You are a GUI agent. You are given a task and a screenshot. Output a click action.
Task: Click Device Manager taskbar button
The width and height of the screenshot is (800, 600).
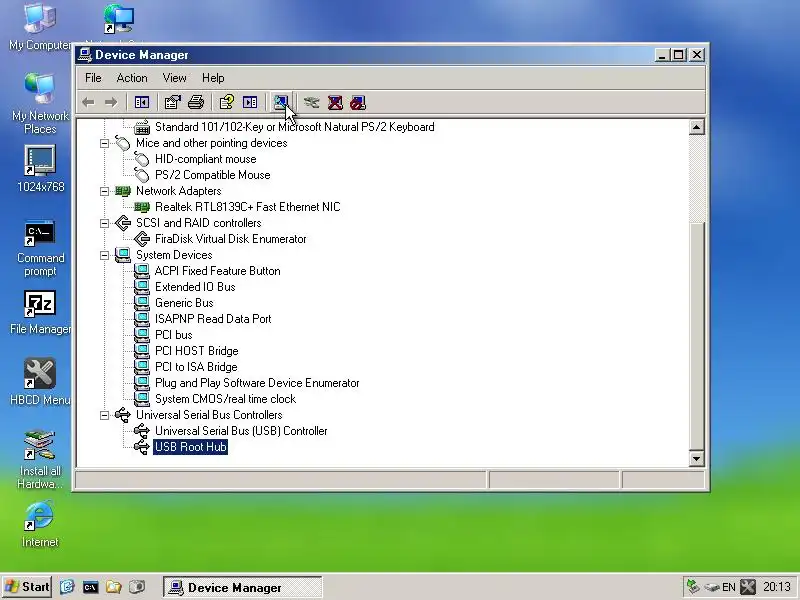pos(243,587)
